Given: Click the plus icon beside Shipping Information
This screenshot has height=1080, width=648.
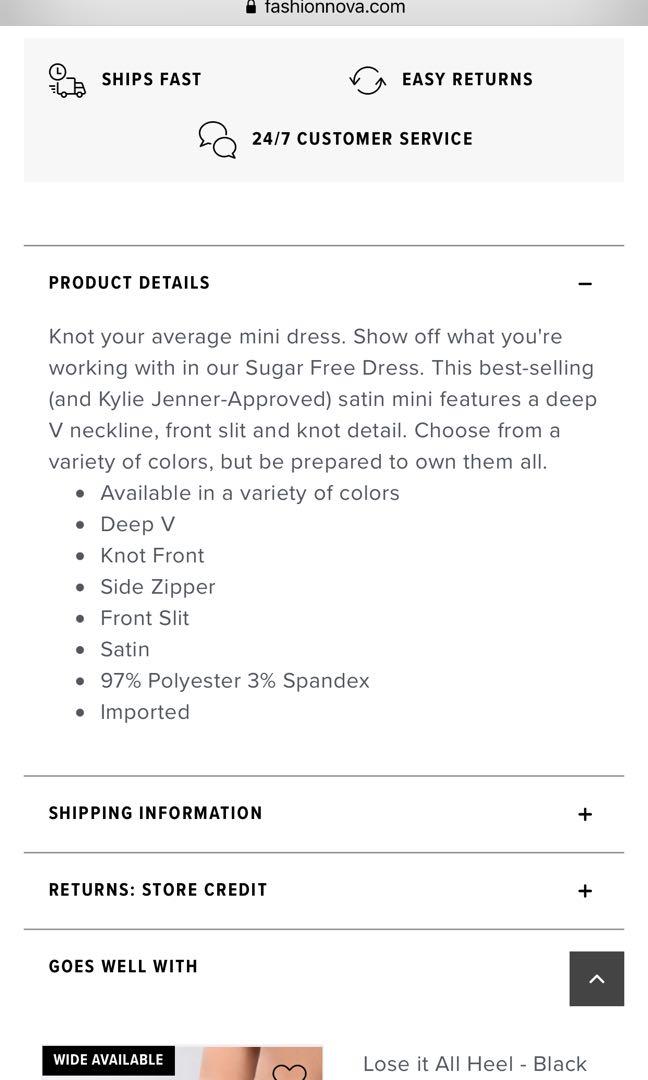Looking at the screenshot, I should pos(585,814).
